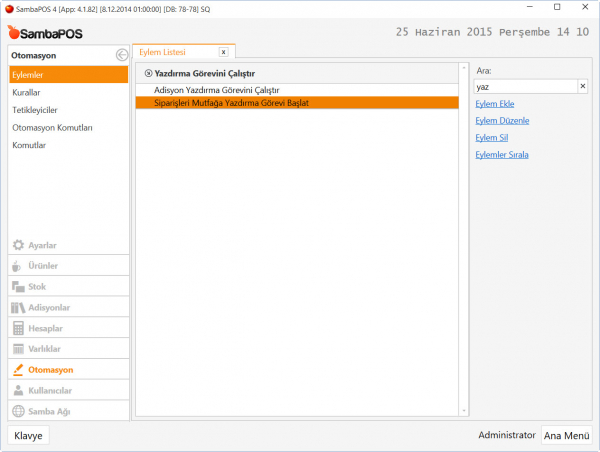Open Tetikleyiciler in the sidebar
This screenshot has height=452, width=600.
[x=35, y=110]
